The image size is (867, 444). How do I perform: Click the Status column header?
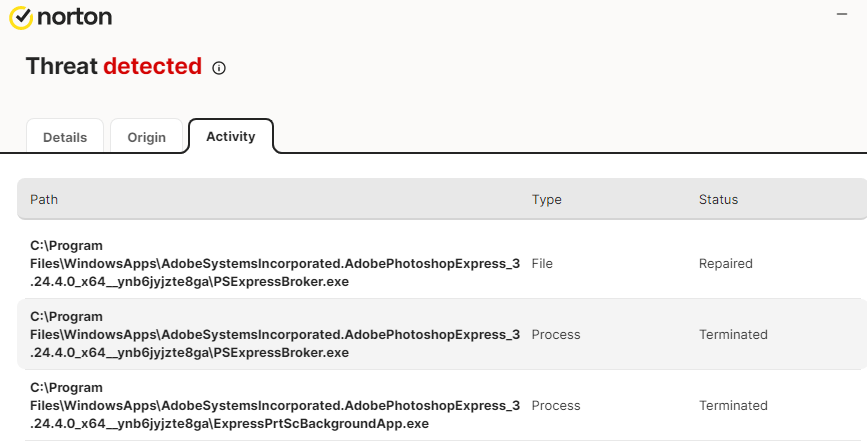[718, 199]
